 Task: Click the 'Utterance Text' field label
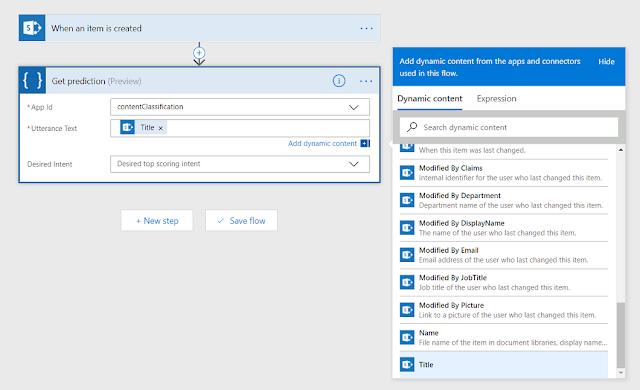point(54,129)
